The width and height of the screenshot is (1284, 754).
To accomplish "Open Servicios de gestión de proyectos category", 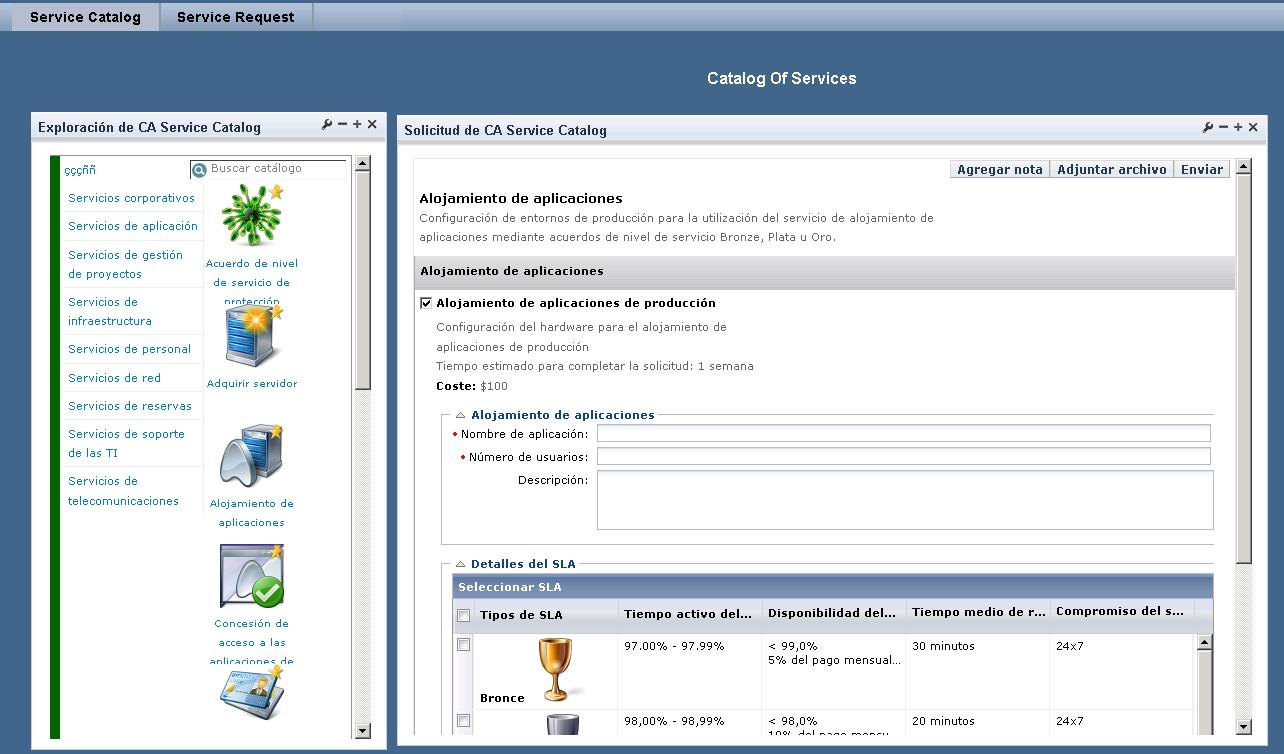I will [x=125, y=264].
